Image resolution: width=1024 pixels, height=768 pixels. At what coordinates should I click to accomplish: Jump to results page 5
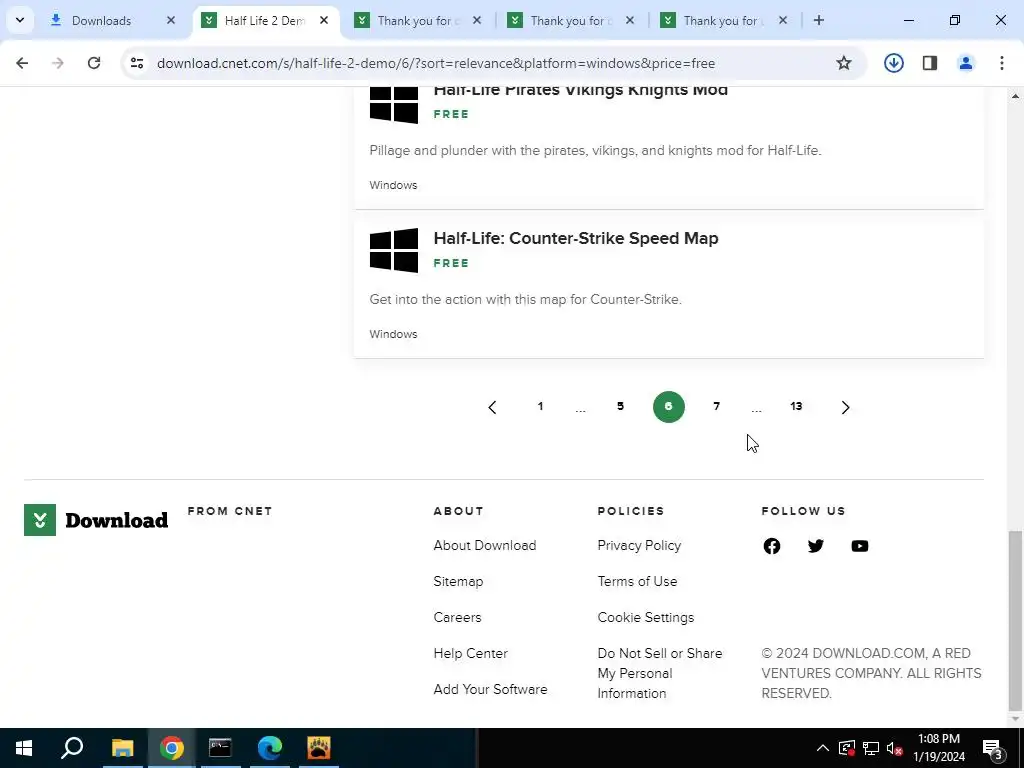point(620,406)
